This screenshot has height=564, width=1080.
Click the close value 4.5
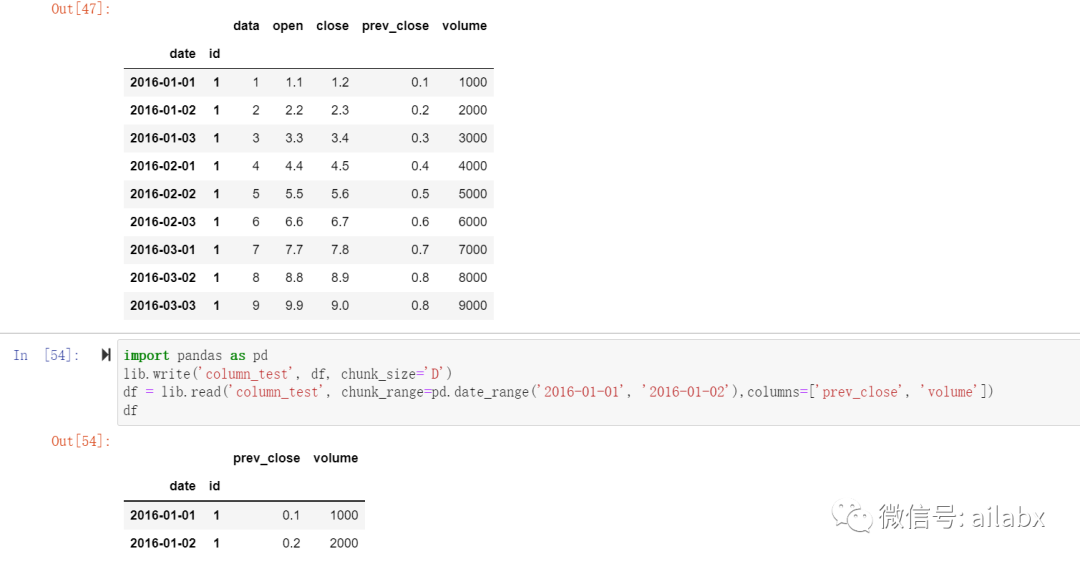point(340,166)
